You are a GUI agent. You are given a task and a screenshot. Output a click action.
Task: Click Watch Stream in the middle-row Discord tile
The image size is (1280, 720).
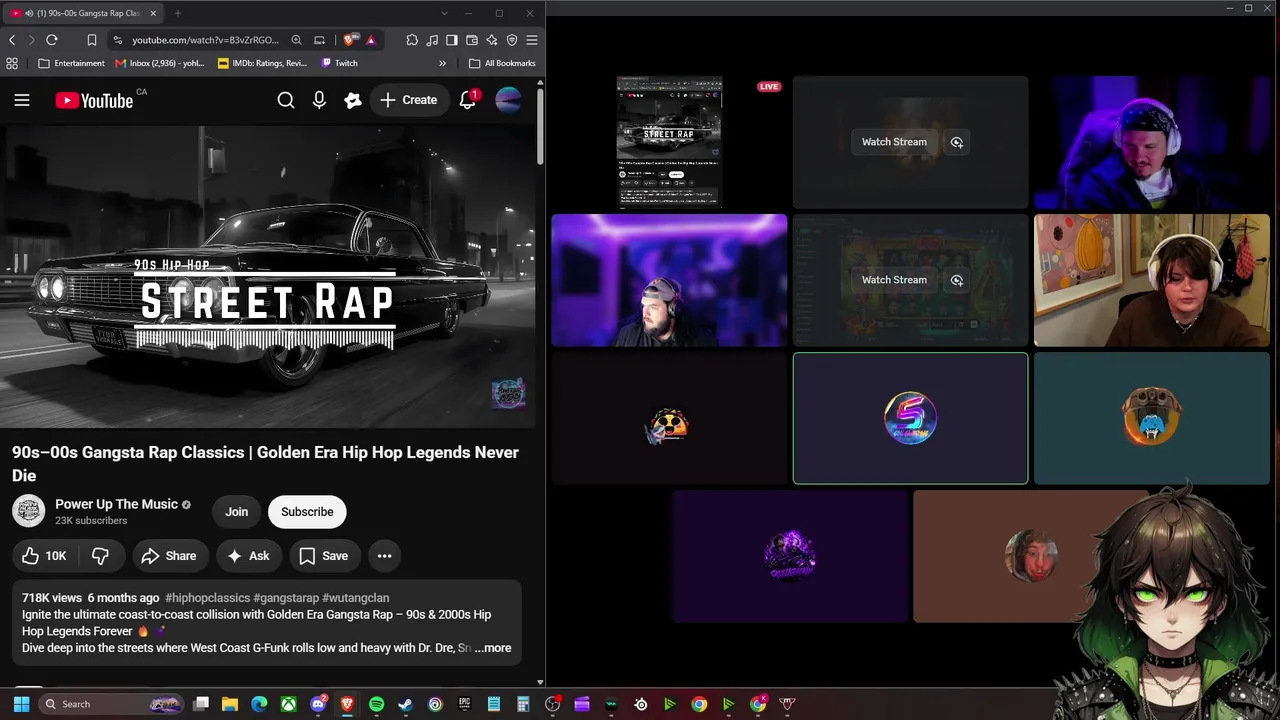point(894,280)
